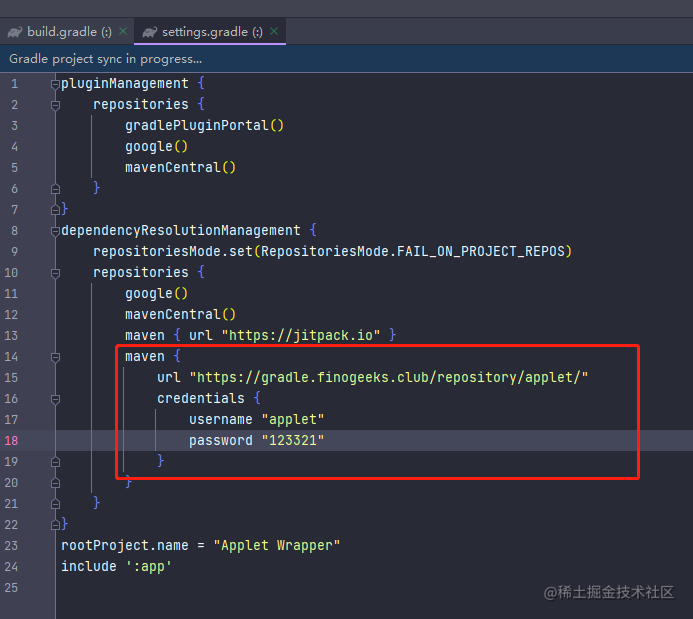Click the build.gradle file icon
The width and height of the screenshot is (693, 619).
pos(15,32)
